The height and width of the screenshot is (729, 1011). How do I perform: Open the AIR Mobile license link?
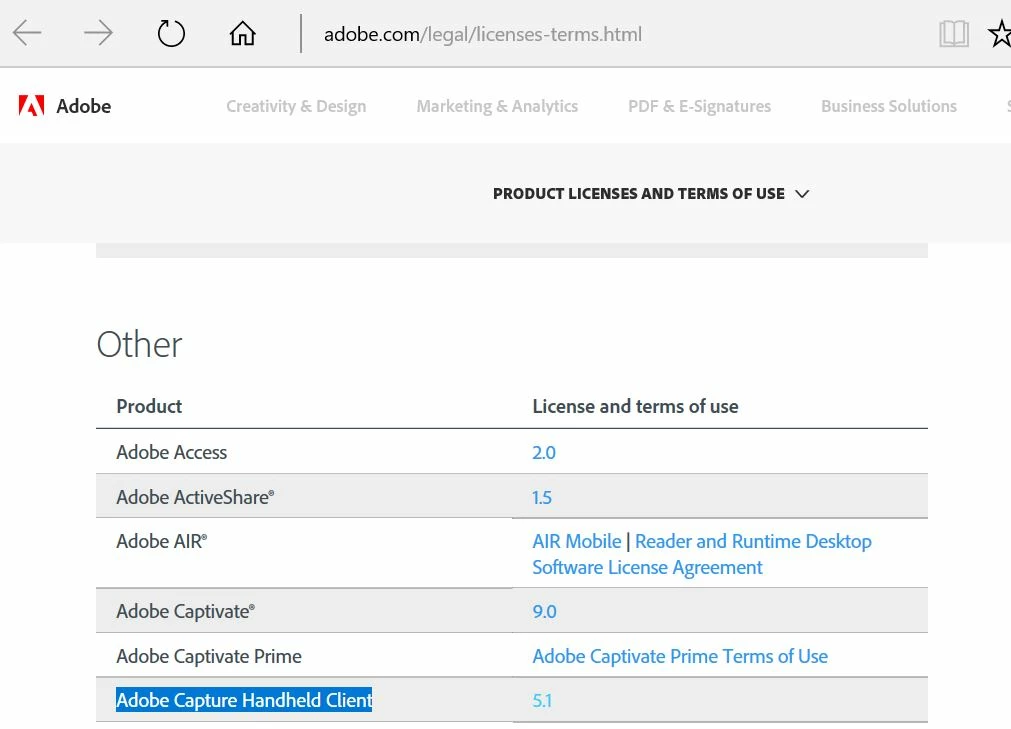point(576,541)
